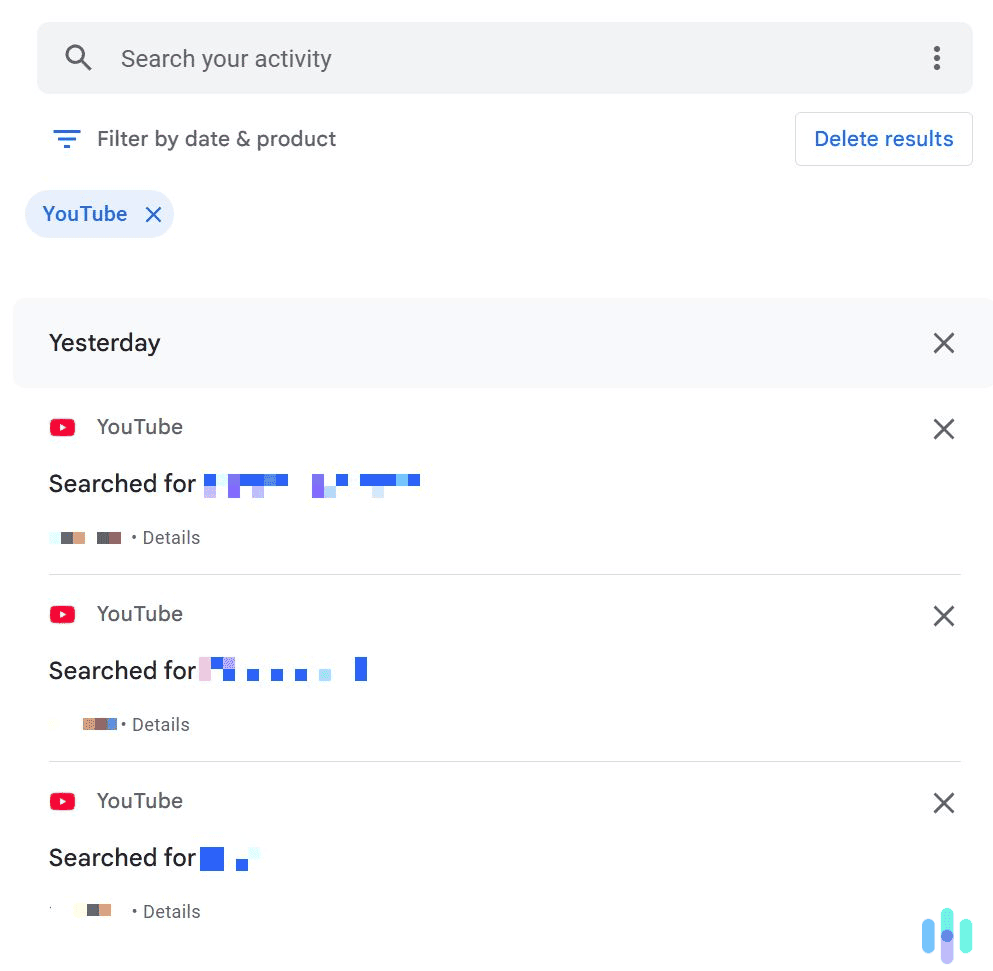This screenshot has height=971, width=993.
Task: Click the search magnifier icon
Action: (x=78, y=57)
